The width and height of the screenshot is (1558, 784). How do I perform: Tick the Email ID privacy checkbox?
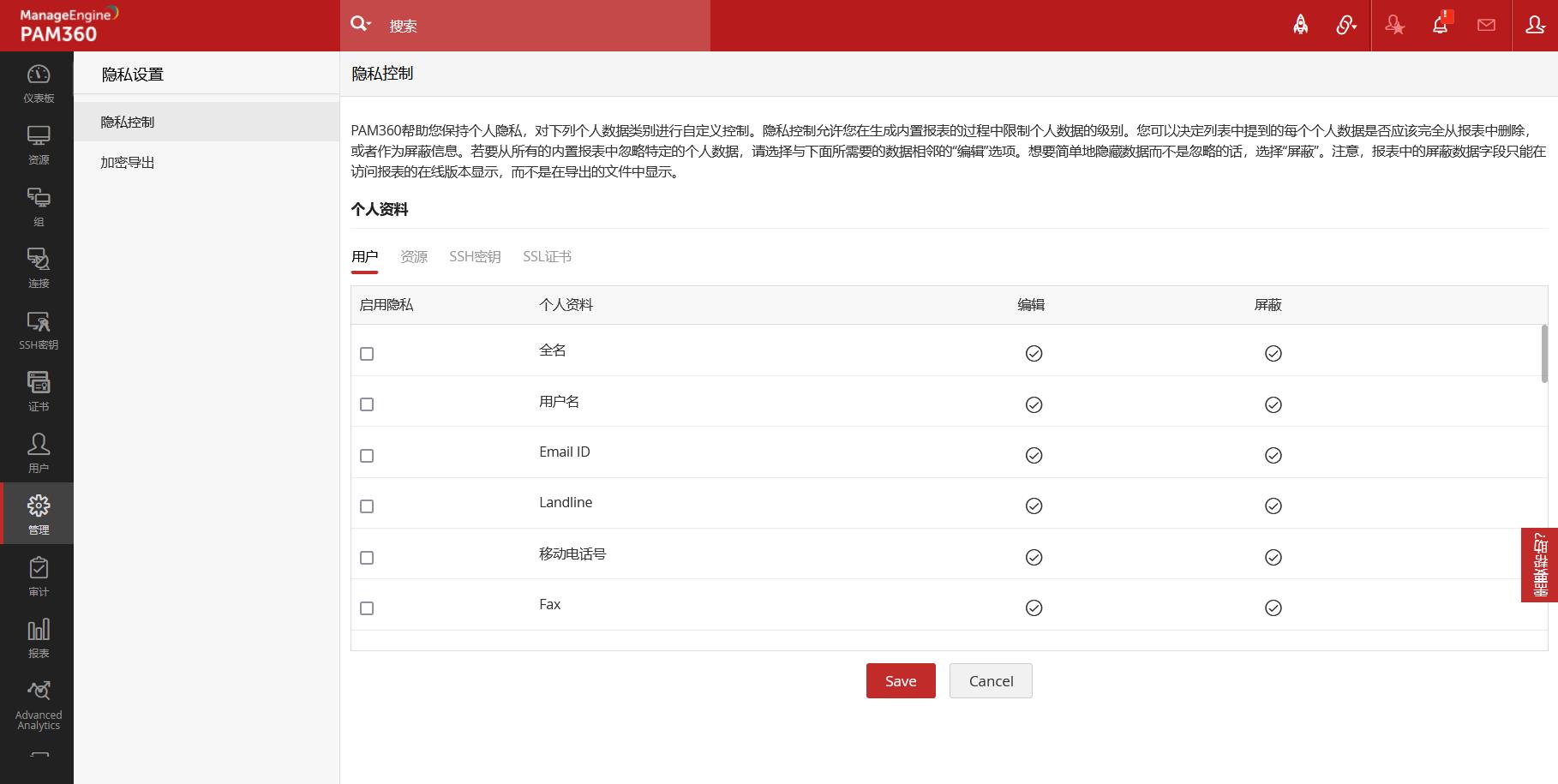point(367,456)
